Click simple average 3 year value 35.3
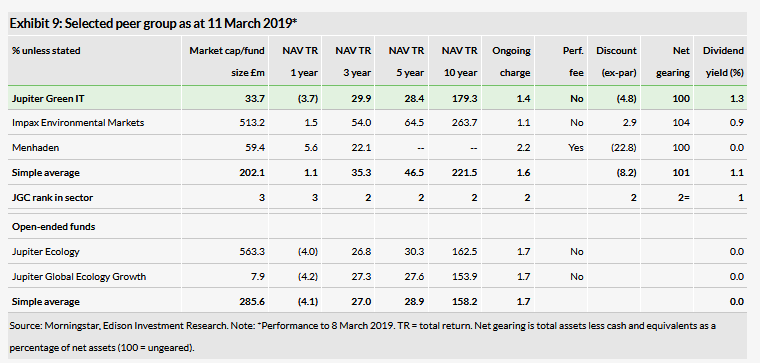760x363 pixels. (361, 173)
